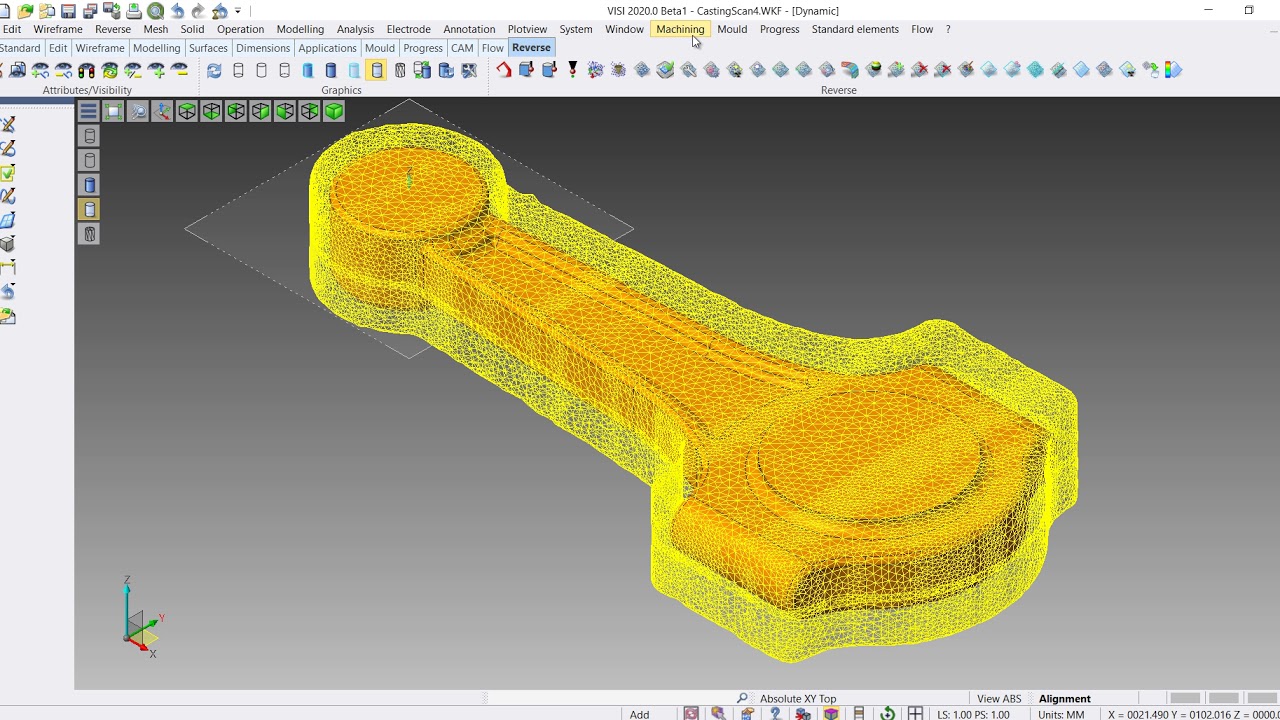Click the Save icon in quick access toolbar
This screenshot has width=1280, height=720.
tap(69, 11)
